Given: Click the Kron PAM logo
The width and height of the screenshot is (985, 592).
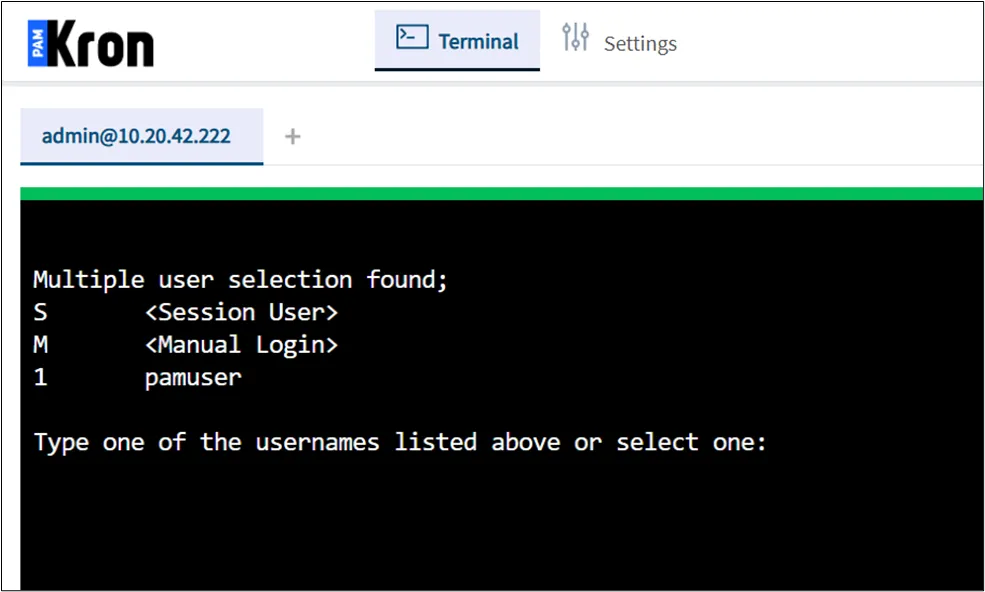Looking at the screenshot, I should point(91,43).
